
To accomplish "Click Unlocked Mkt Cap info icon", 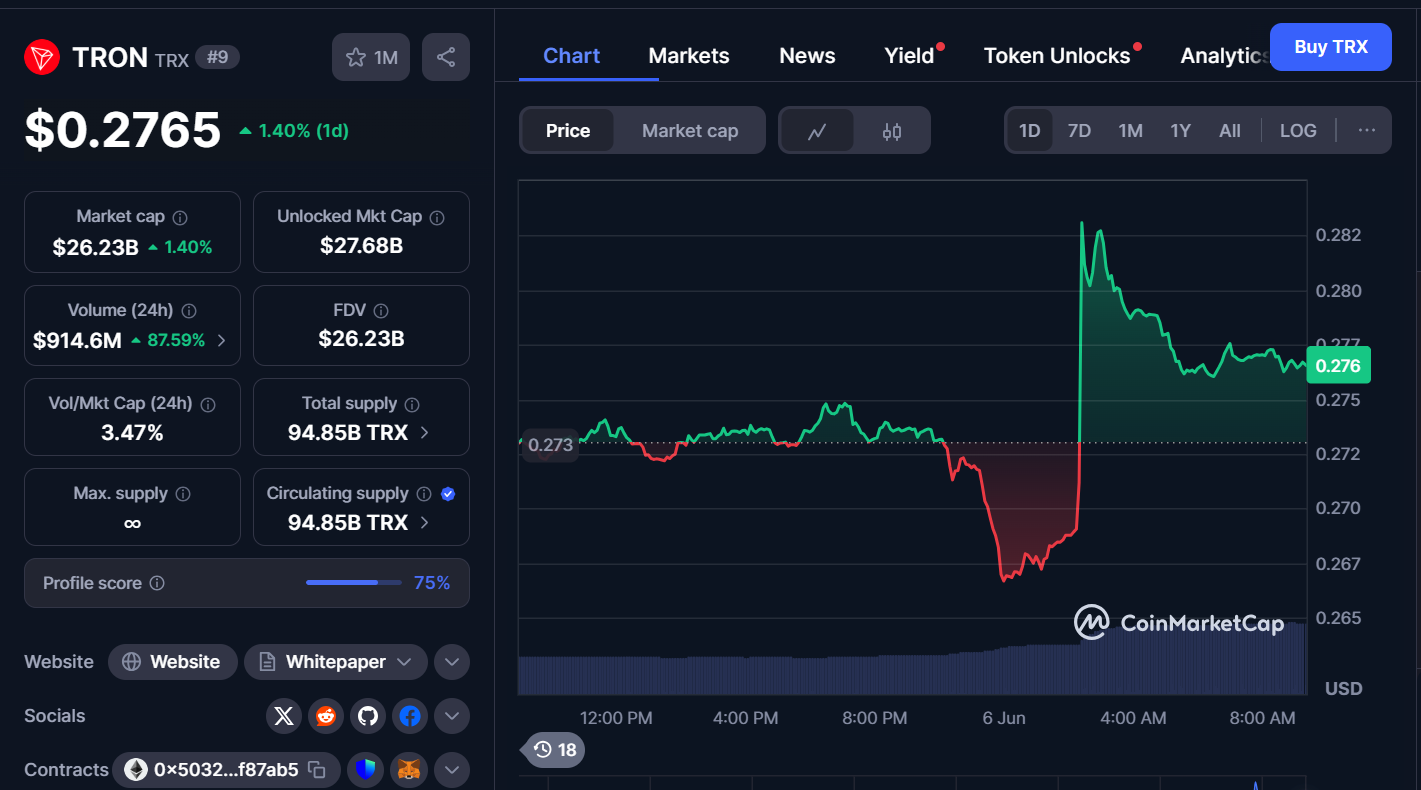I will pyautogui.click(x=437, y=217).
